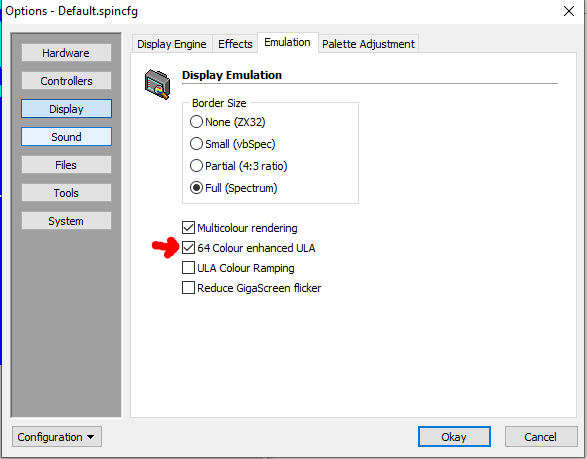587x459 pixels.
Task: Open the Effects tab
Action: pos(235,44)
